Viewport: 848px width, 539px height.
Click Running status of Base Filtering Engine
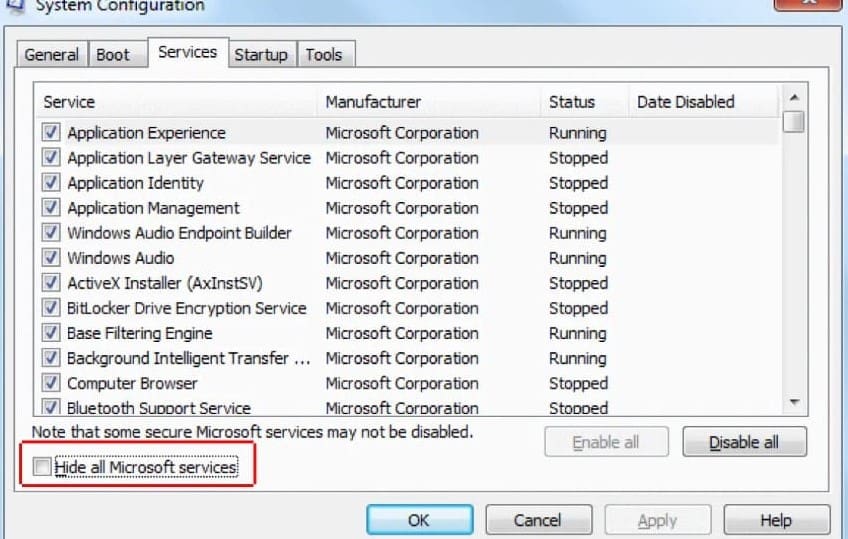point(578,332)
